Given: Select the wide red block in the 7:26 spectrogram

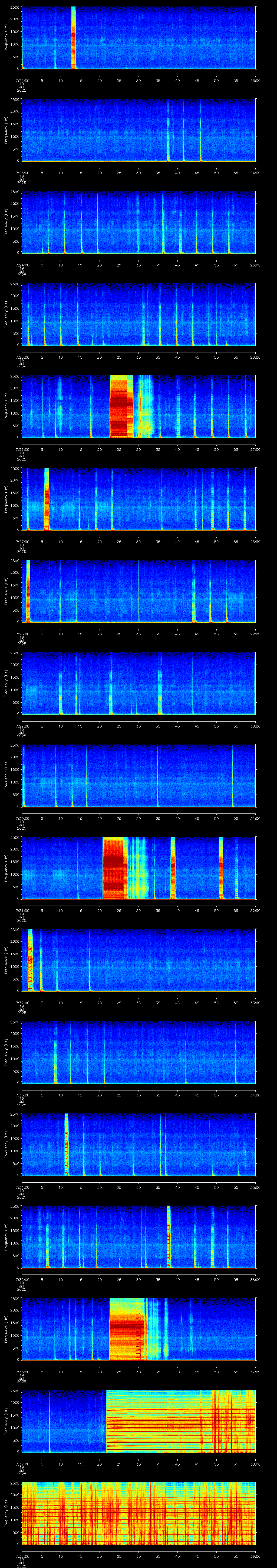Looking at the screenshot, I should pos(121,407).
